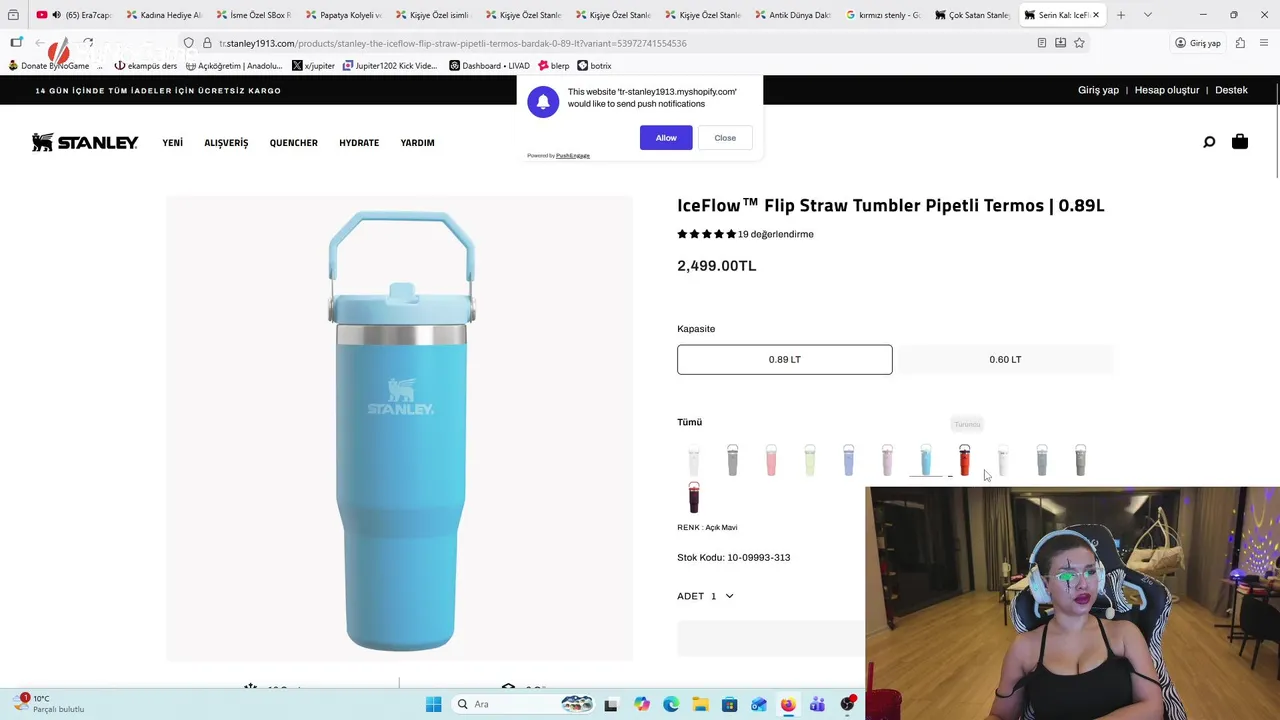Pick the red-orange tumbler color swatch

pyautogui.click(x=964, y=460)
